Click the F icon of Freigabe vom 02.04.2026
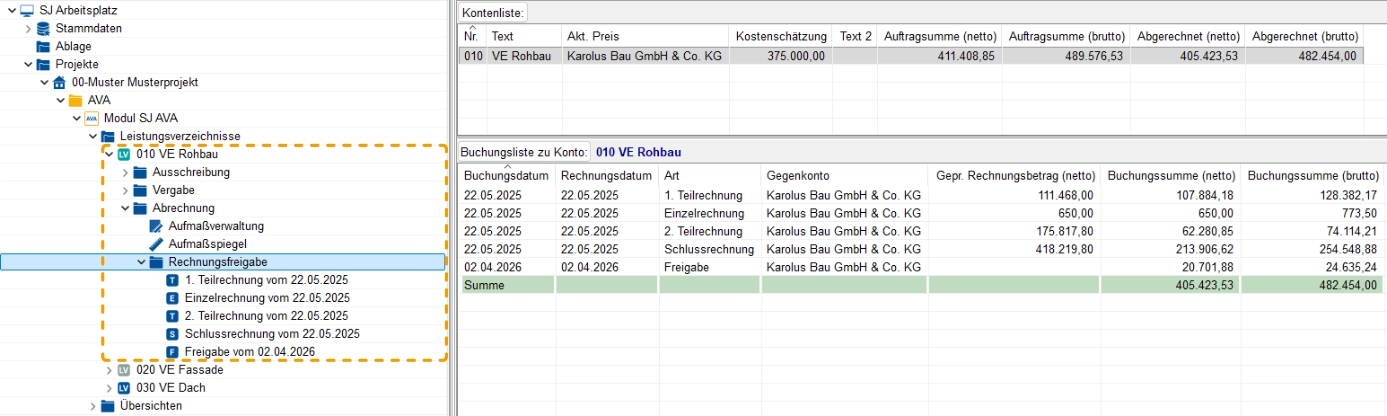The image size is (1387, 416). point(172,352)
